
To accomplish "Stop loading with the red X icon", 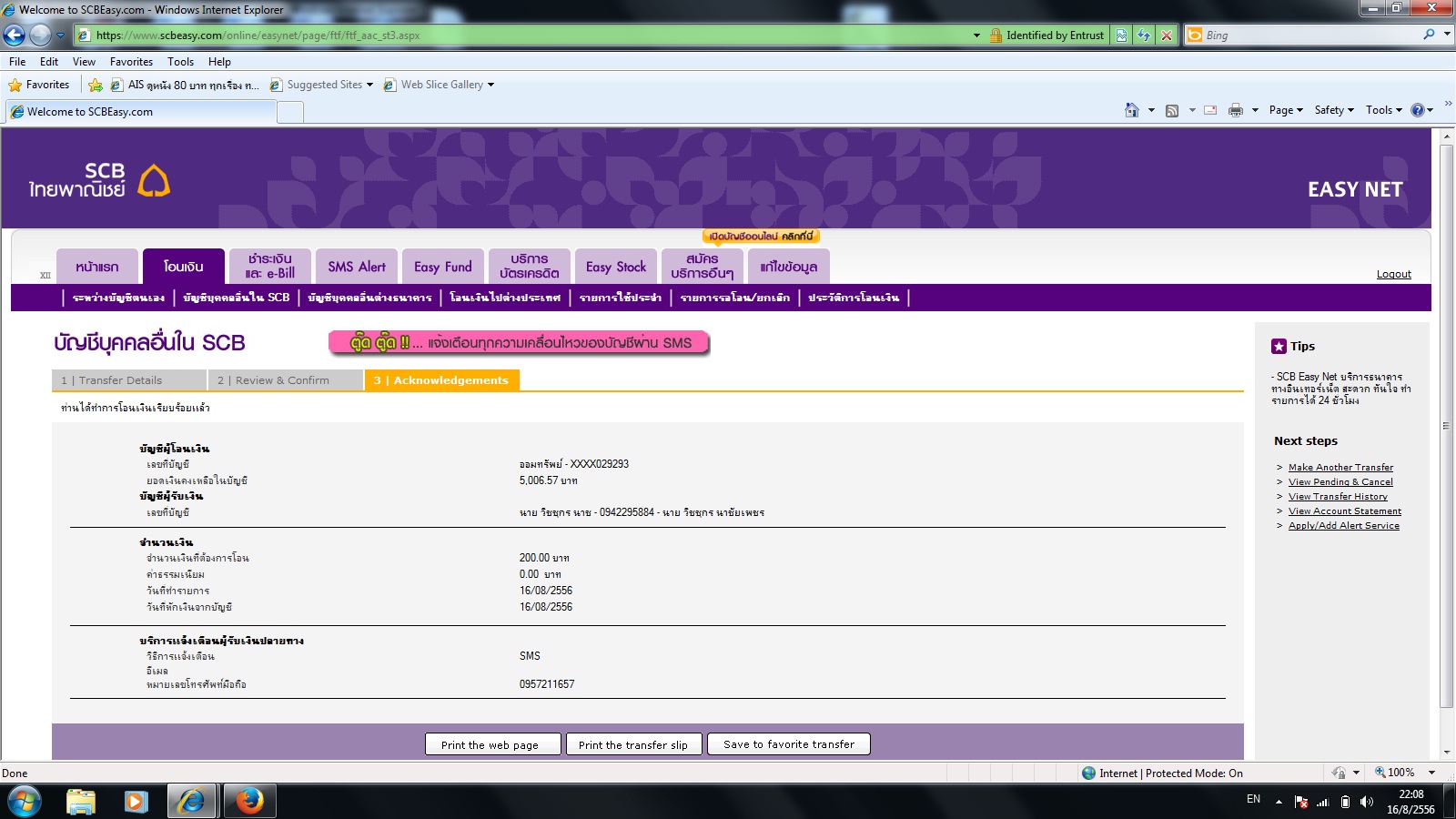I will click(x=1167, y=35).
